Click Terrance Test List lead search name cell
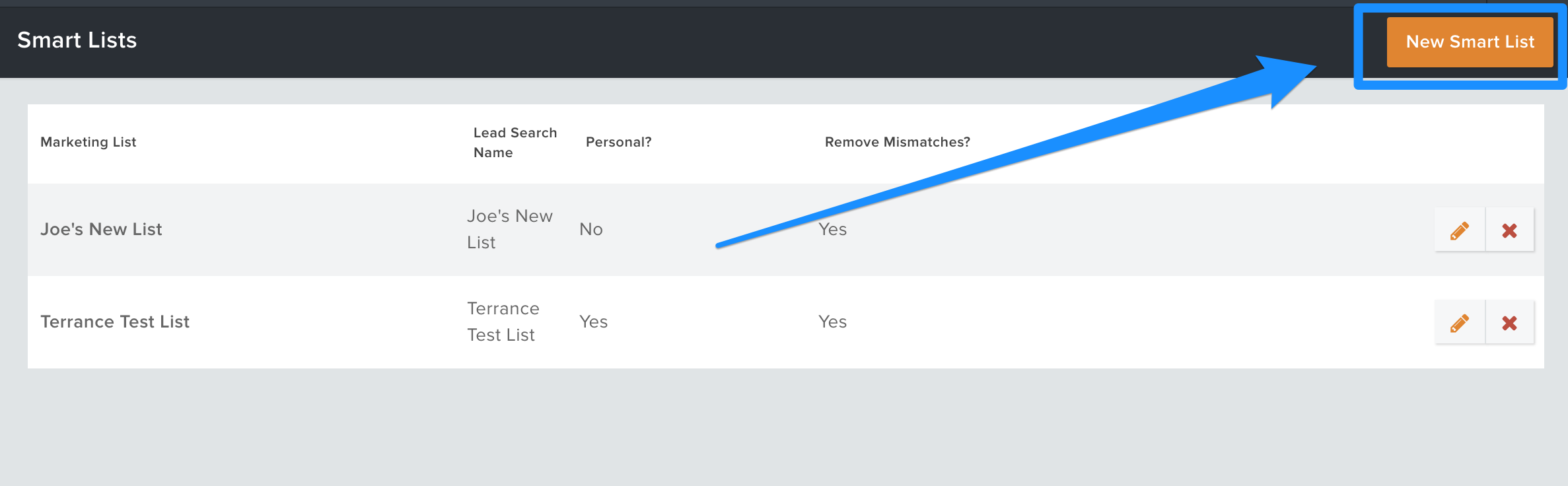1568x486 pixels. (x=503, y=322)
